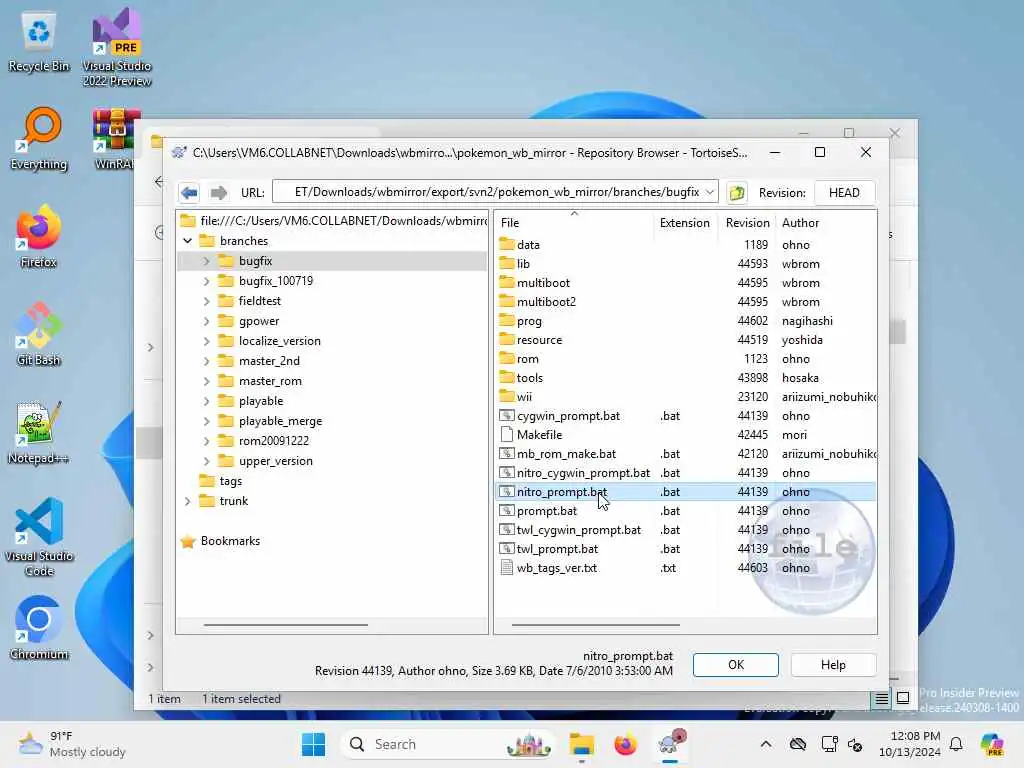Click the resource folder icon
The width and height of the screenshot is (1024, 768).
(x=507, y=340)
